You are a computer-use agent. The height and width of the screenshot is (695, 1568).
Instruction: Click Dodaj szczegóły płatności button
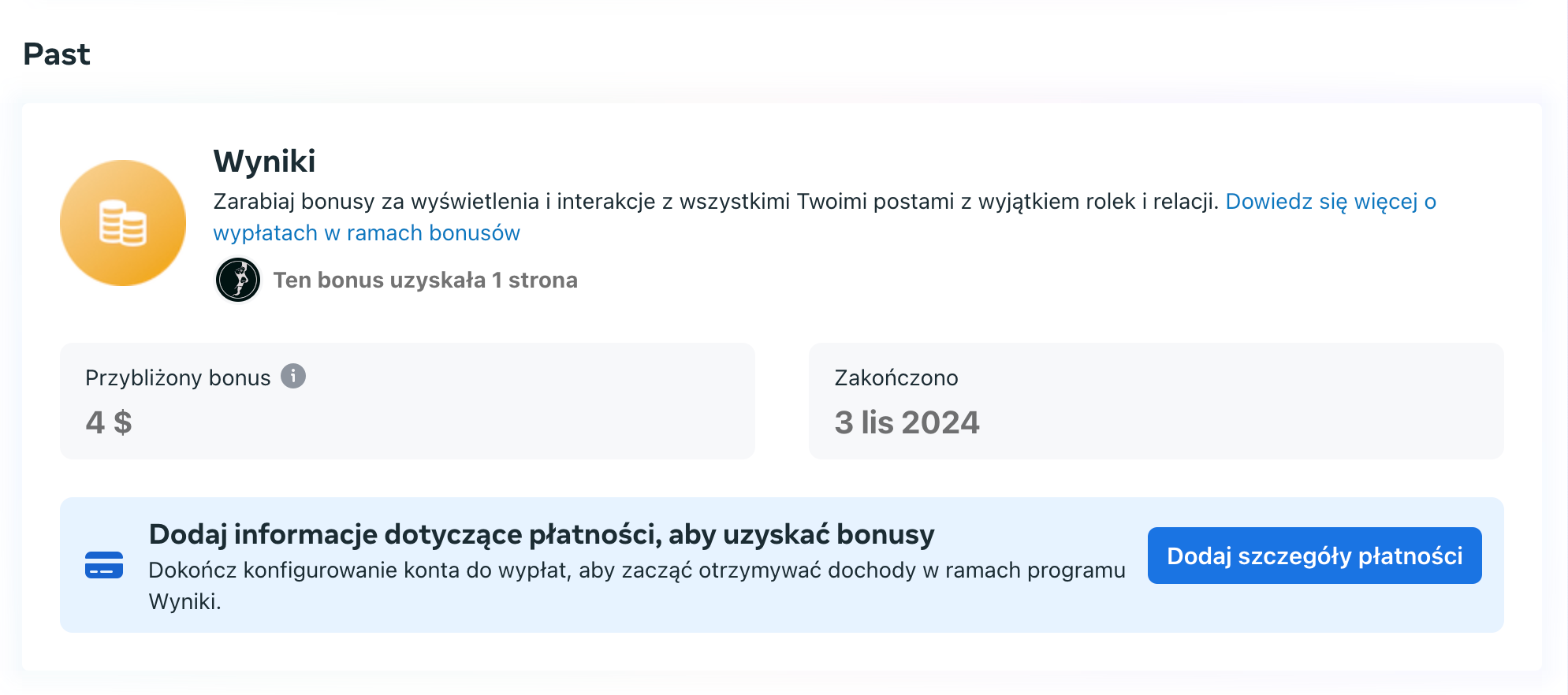click(x=1314, y=556)
